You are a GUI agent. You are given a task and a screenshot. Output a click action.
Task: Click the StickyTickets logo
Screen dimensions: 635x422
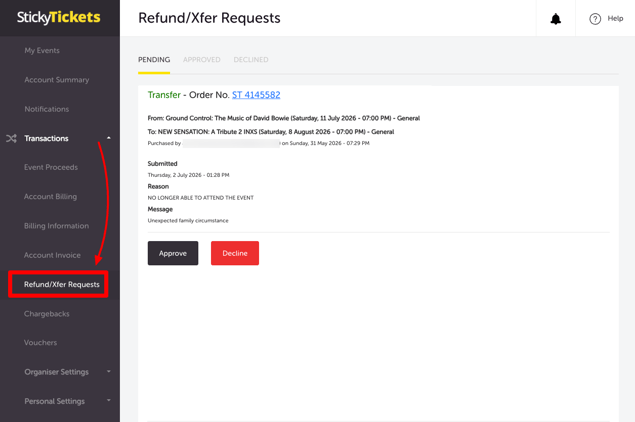[x=59, y=17]
